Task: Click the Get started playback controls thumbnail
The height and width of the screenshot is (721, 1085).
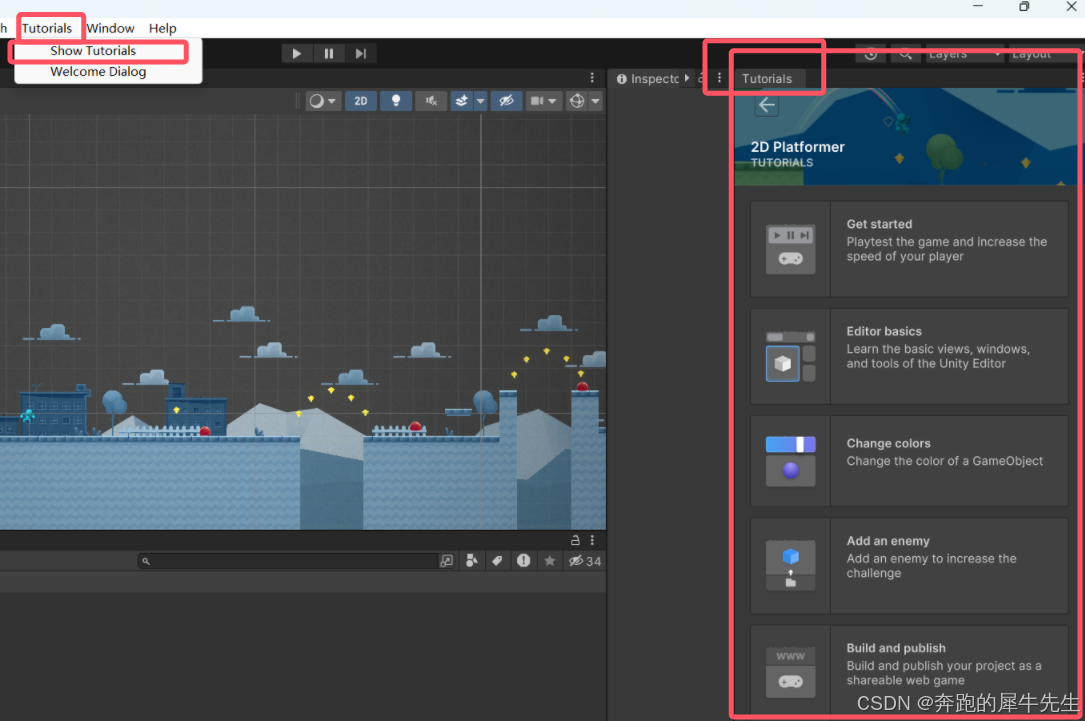Action: pyautogui.click(x=790, y=249)
